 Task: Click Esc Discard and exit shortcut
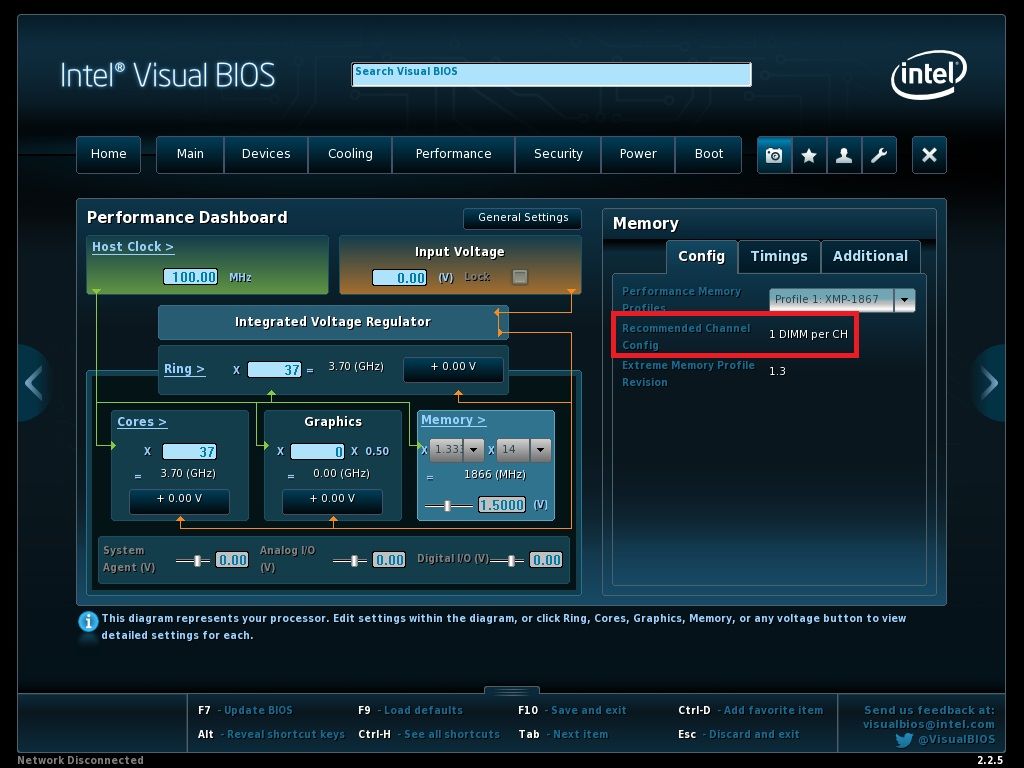(x=739, y=735)
